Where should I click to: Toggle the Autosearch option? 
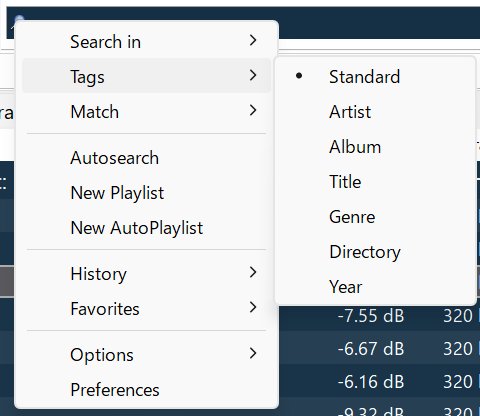pyautogui.click(x=146, y=158)
